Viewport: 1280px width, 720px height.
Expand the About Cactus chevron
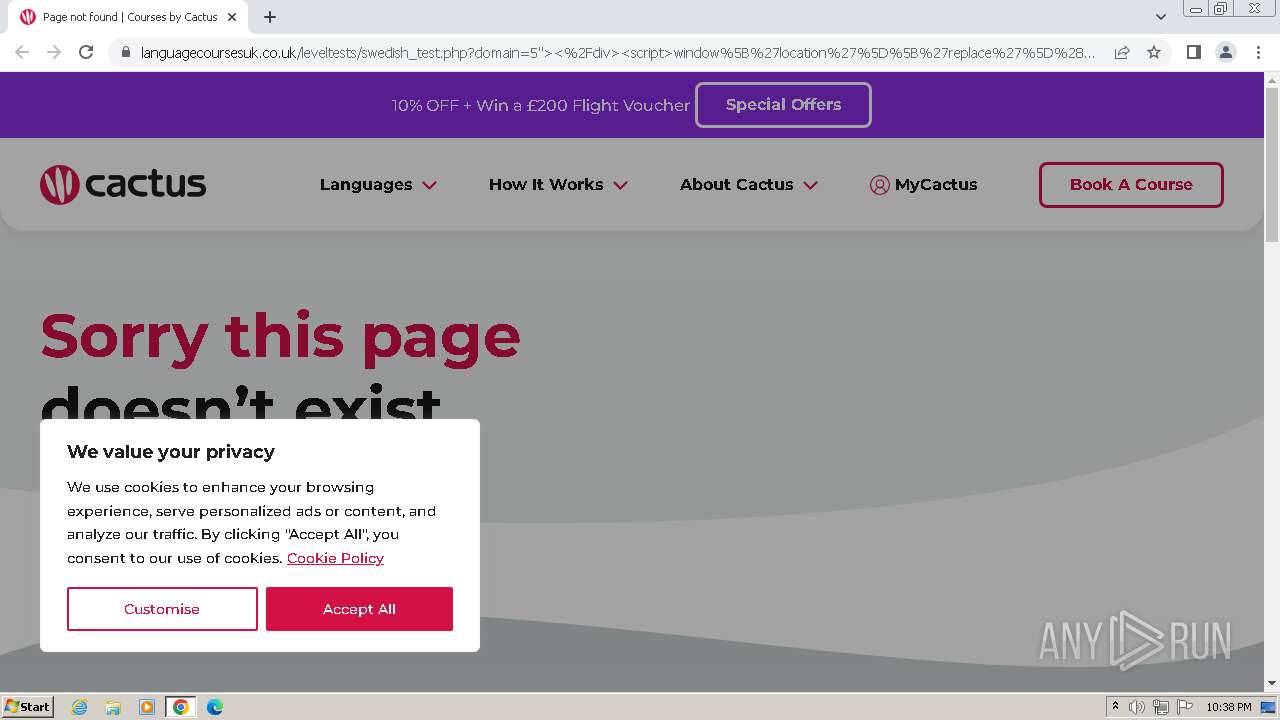click(810, 185)
